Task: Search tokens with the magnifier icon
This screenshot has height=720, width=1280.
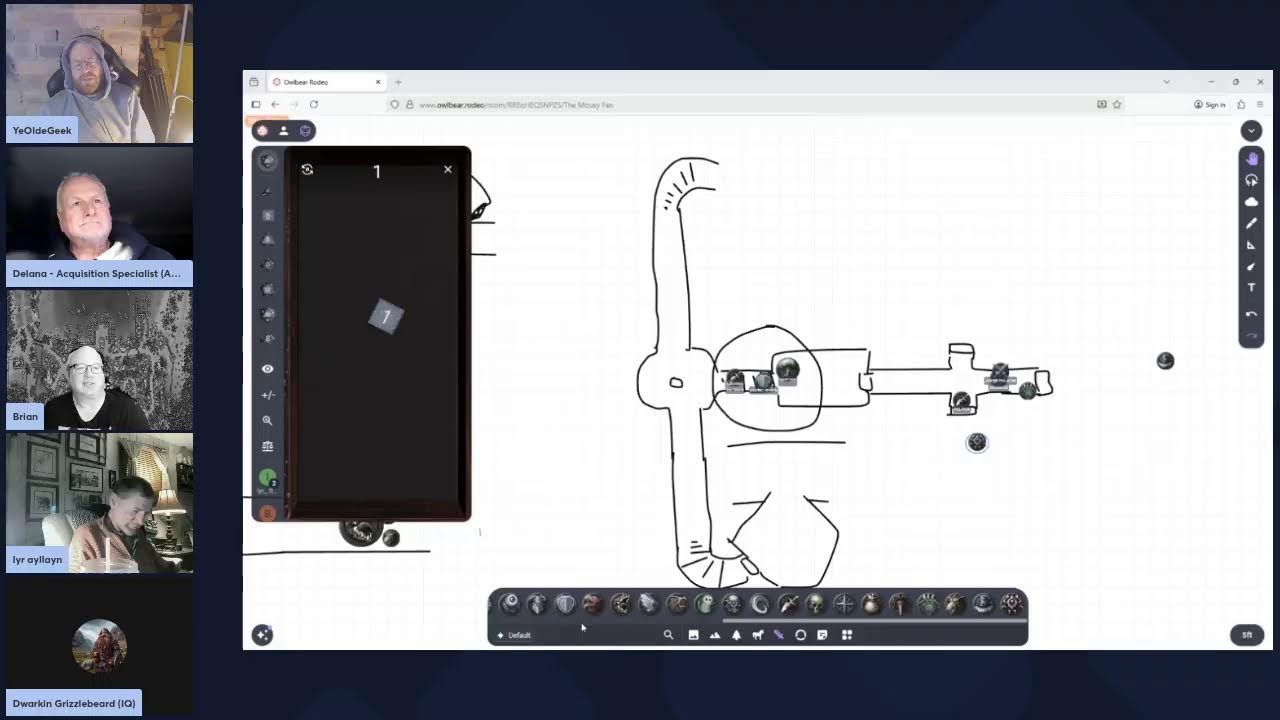Action: (668, 635)
